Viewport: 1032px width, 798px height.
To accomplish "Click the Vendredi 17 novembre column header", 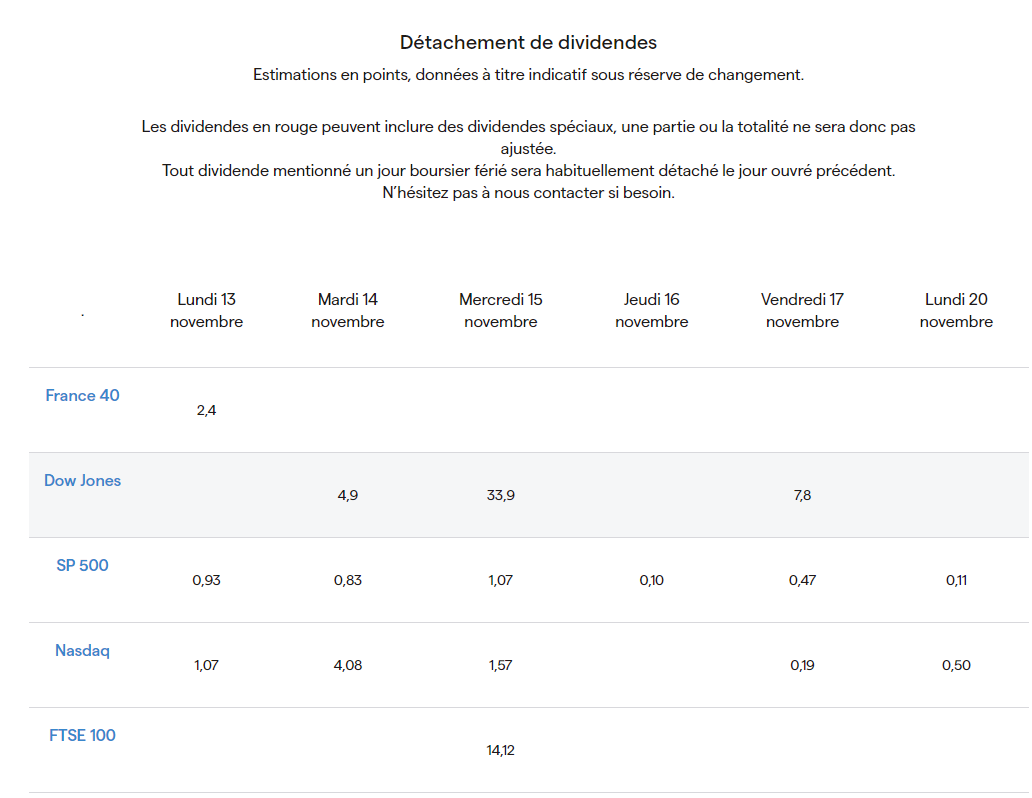I will (x=802, y=310).
